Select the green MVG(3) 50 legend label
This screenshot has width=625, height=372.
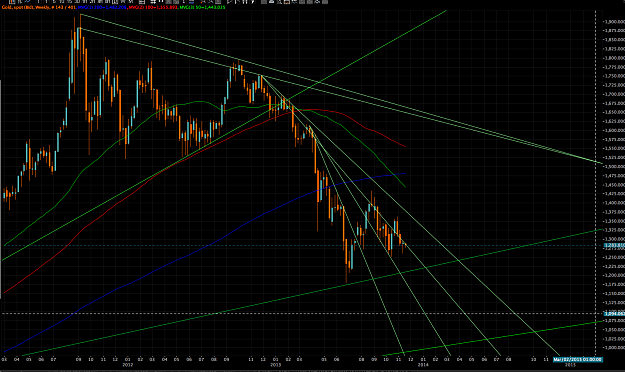pos(202,7)
